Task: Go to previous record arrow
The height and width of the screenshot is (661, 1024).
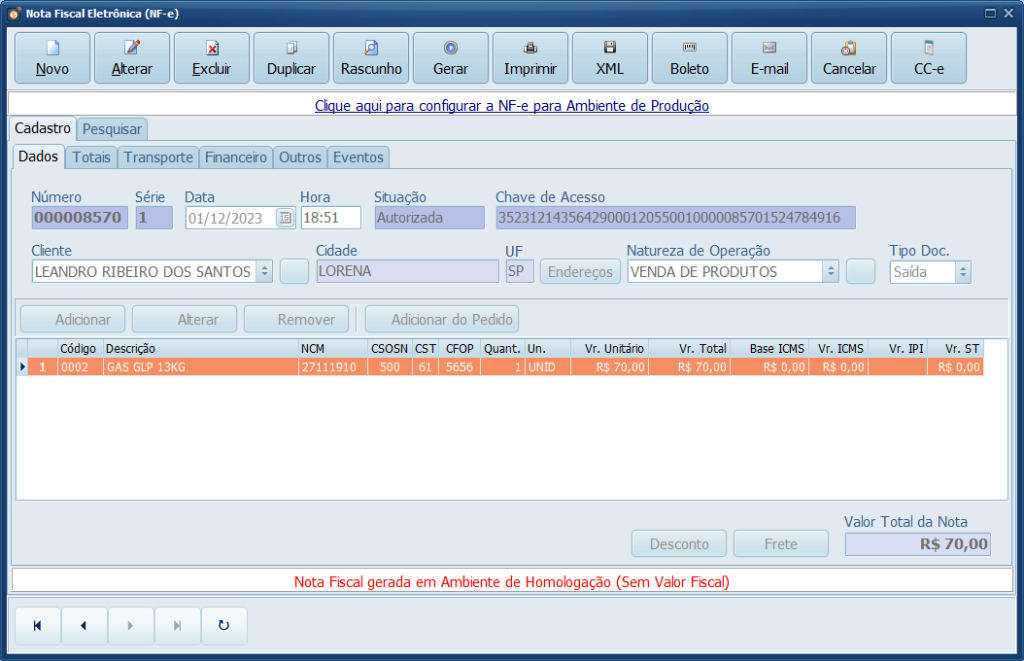Action: click(x=84, y=626)
